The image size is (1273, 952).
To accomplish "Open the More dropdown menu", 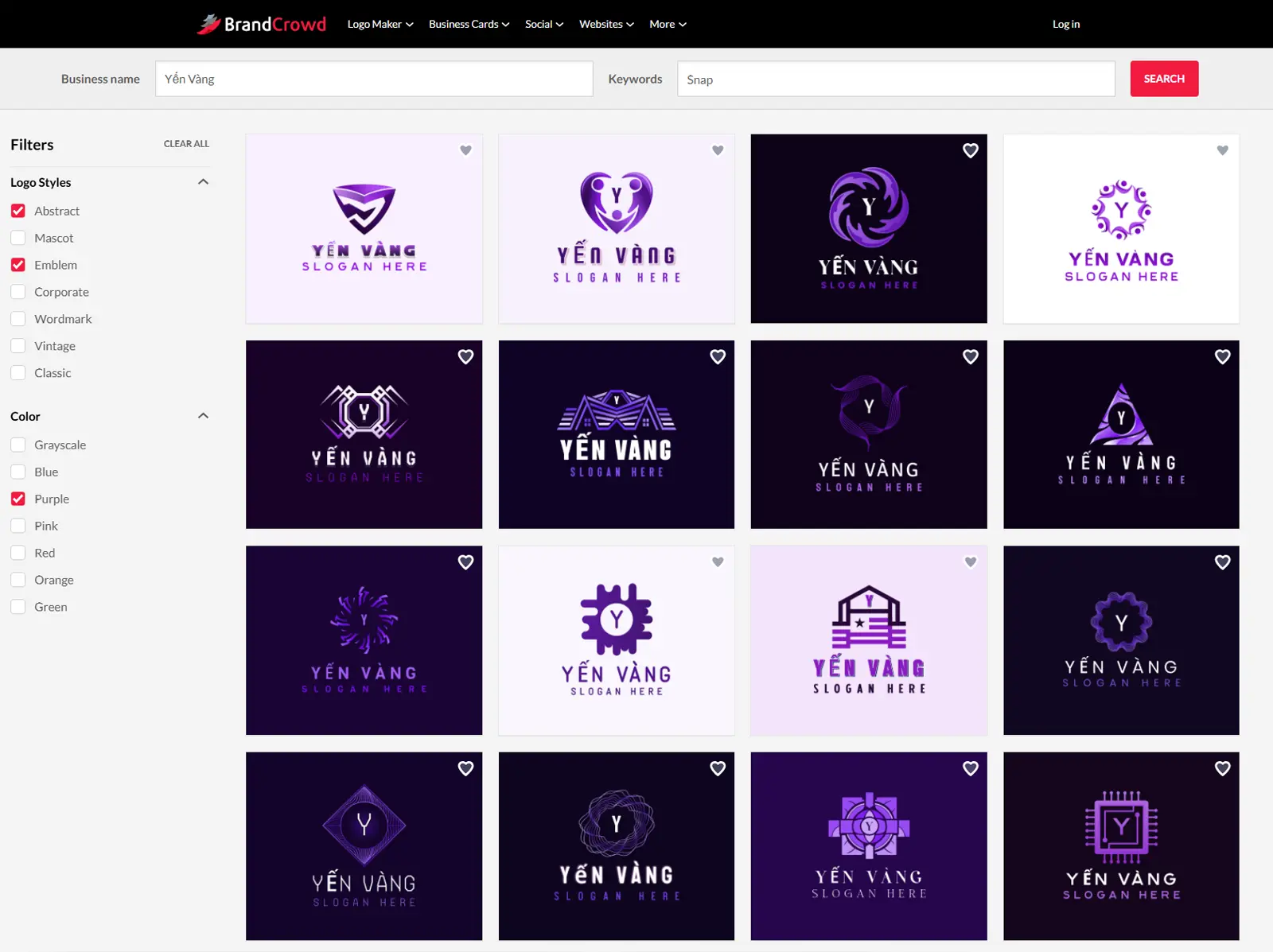I will coord(668,24).
